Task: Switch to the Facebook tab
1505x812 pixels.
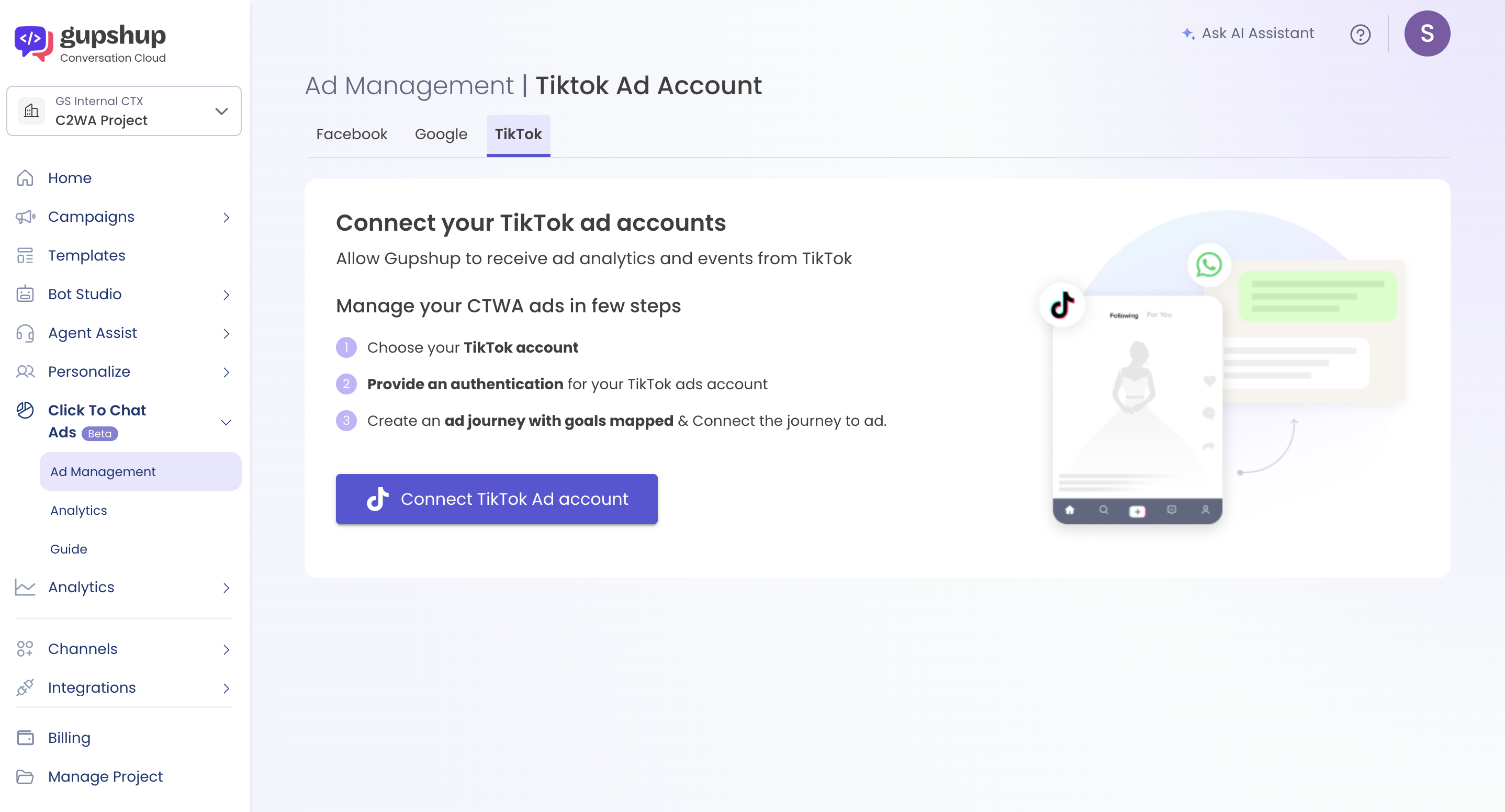Action: click(351, 134)
